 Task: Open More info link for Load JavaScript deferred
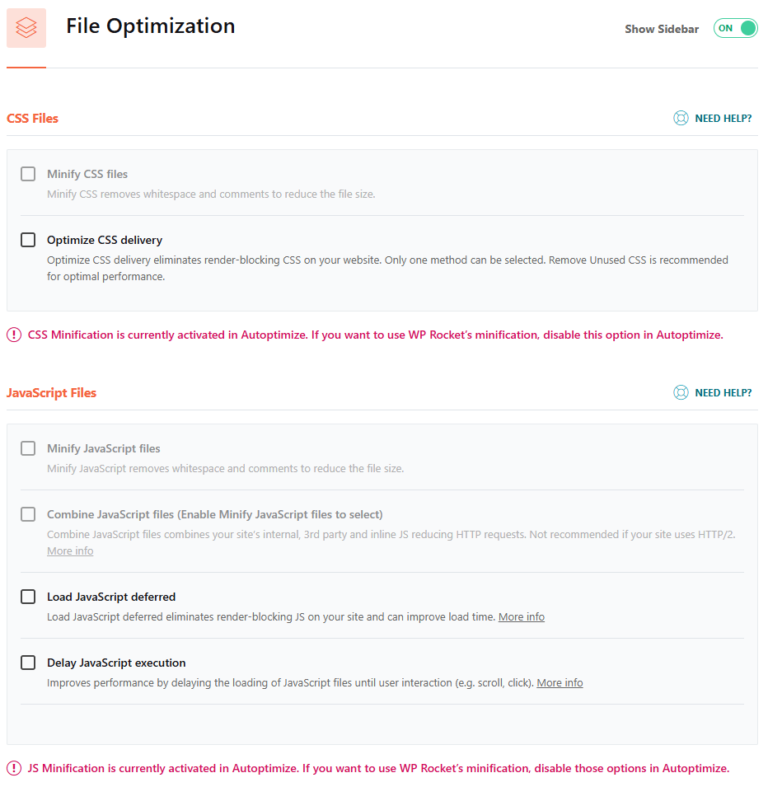521,617
